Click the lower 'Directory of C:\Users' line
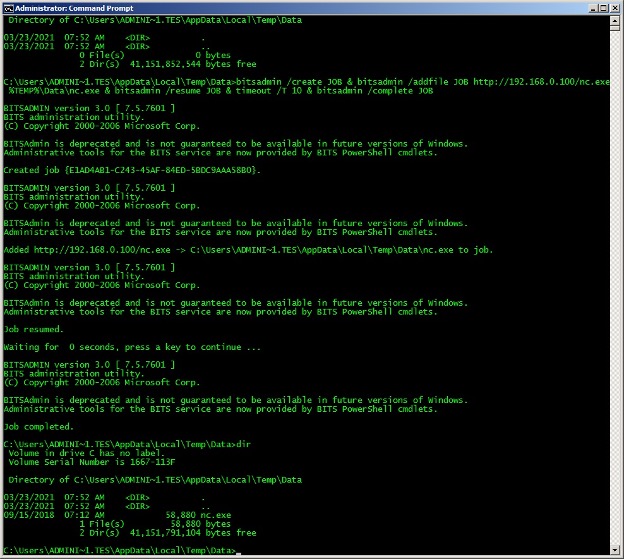This screenshot has width=624, height=560. (155, 480)
